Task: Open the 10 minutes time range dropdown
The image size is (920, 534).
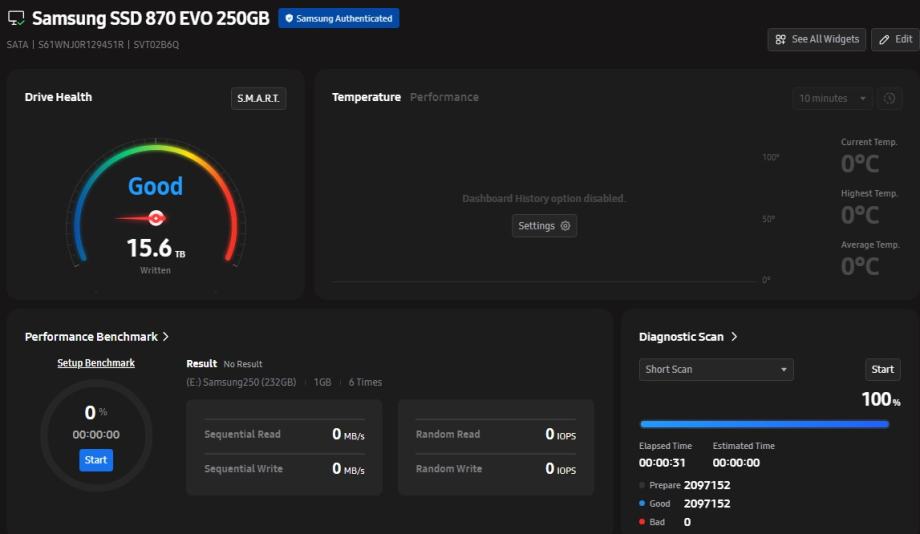Action: click(x=832, y=98)
